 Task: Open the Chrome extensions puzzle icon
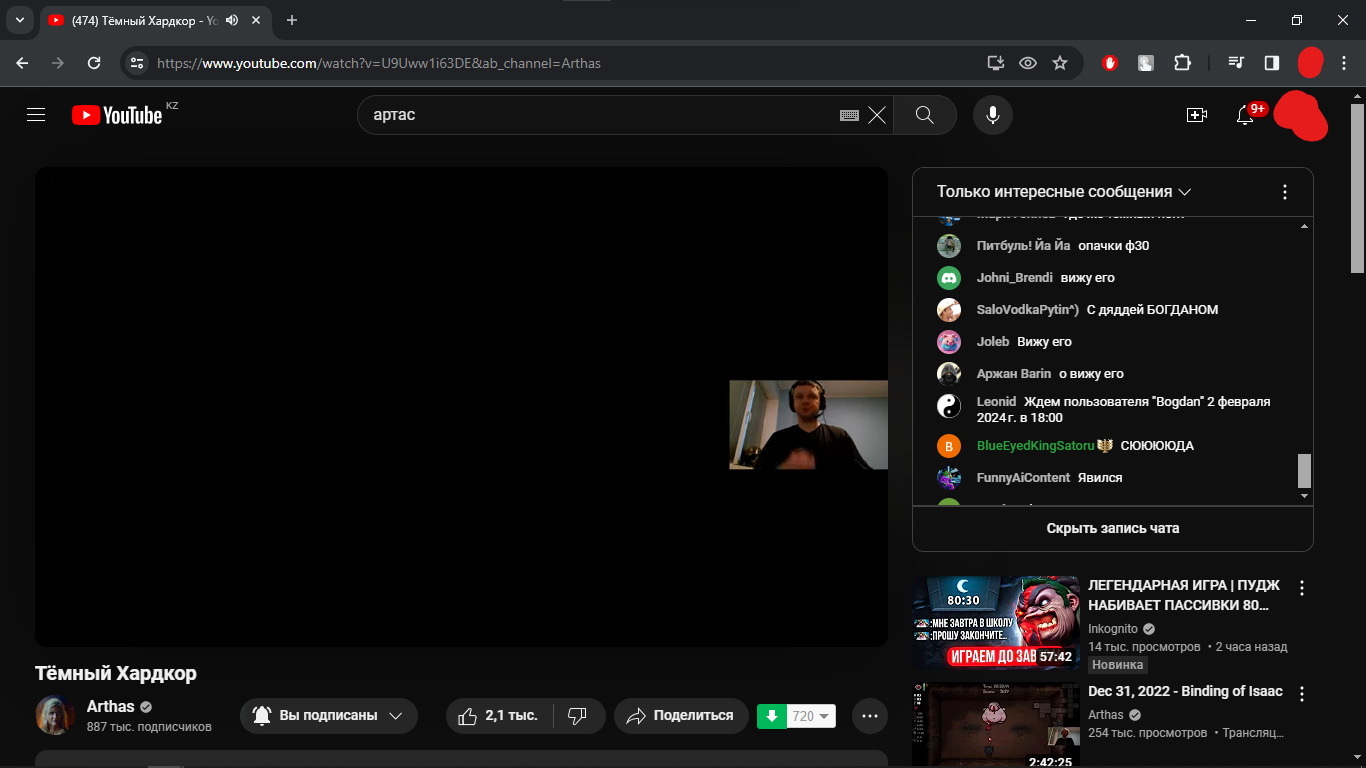pos(1182,63)
